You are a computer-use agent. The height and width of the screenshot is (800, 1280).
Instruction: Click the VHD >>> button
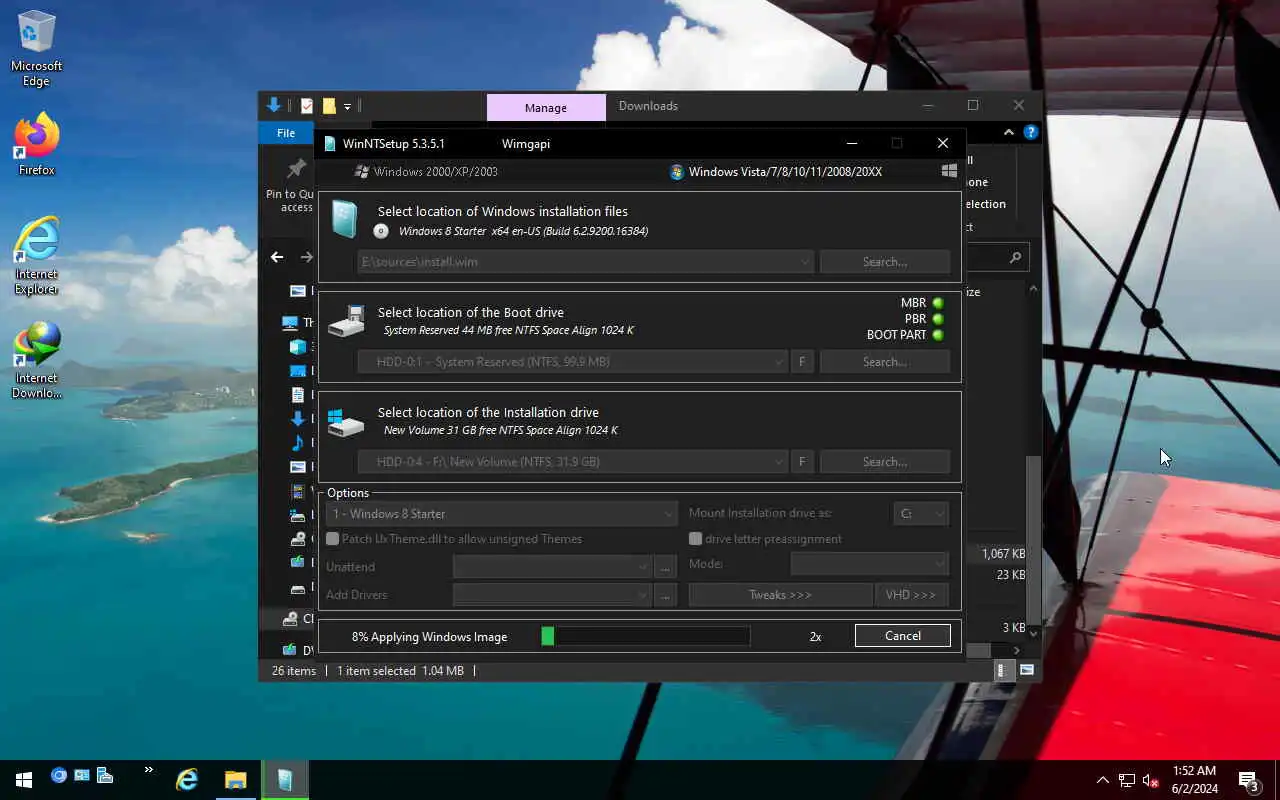coord(911,595)
